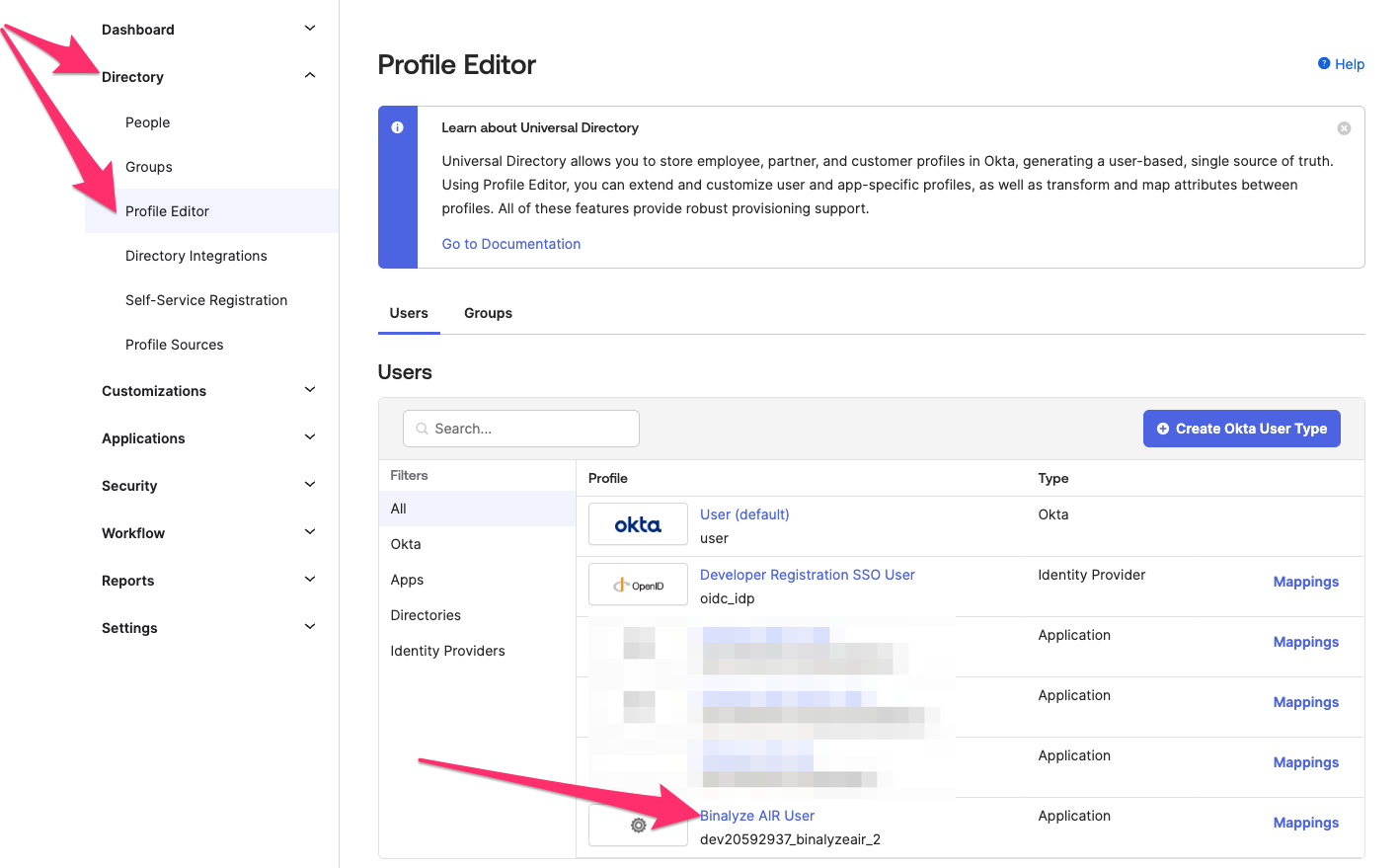Filter profiles by Identity Providers
Viewport: 1400px width, 868px height.
click(x=447, y=651)
